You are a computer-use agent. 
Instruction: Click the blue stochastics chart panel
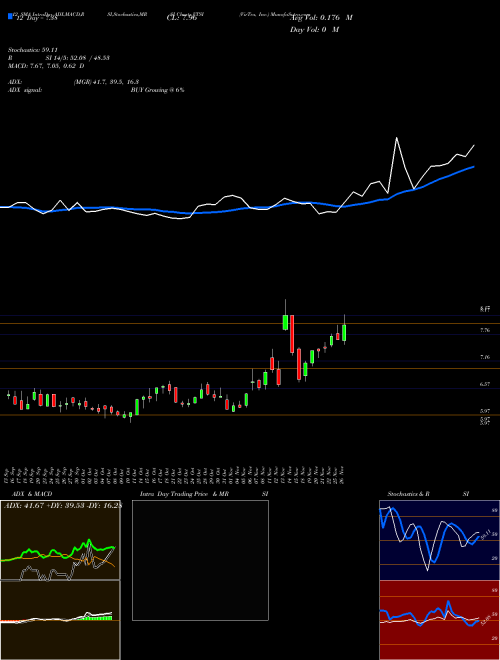point(439,540)
